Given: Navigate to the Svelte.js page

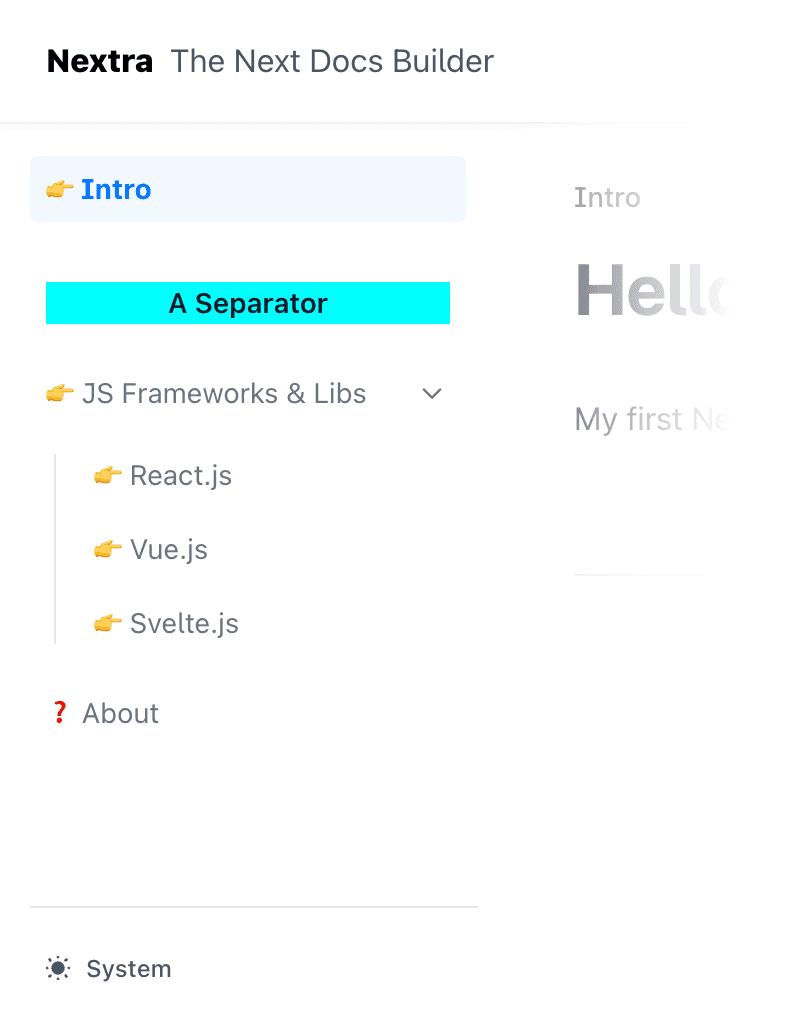Looking at the screenshot, I should (x=184, y=623).
